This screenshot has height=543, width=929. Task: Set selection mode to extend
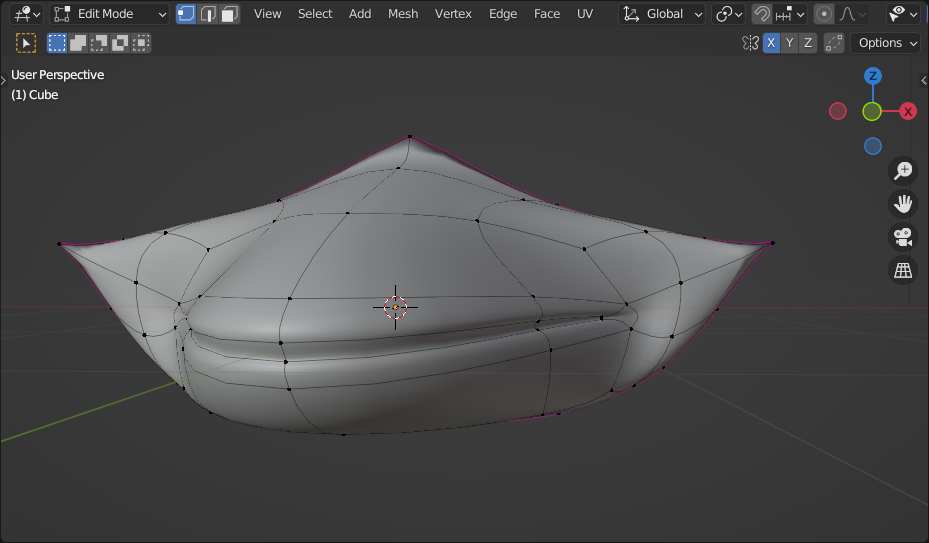click(x=78, y=43)
